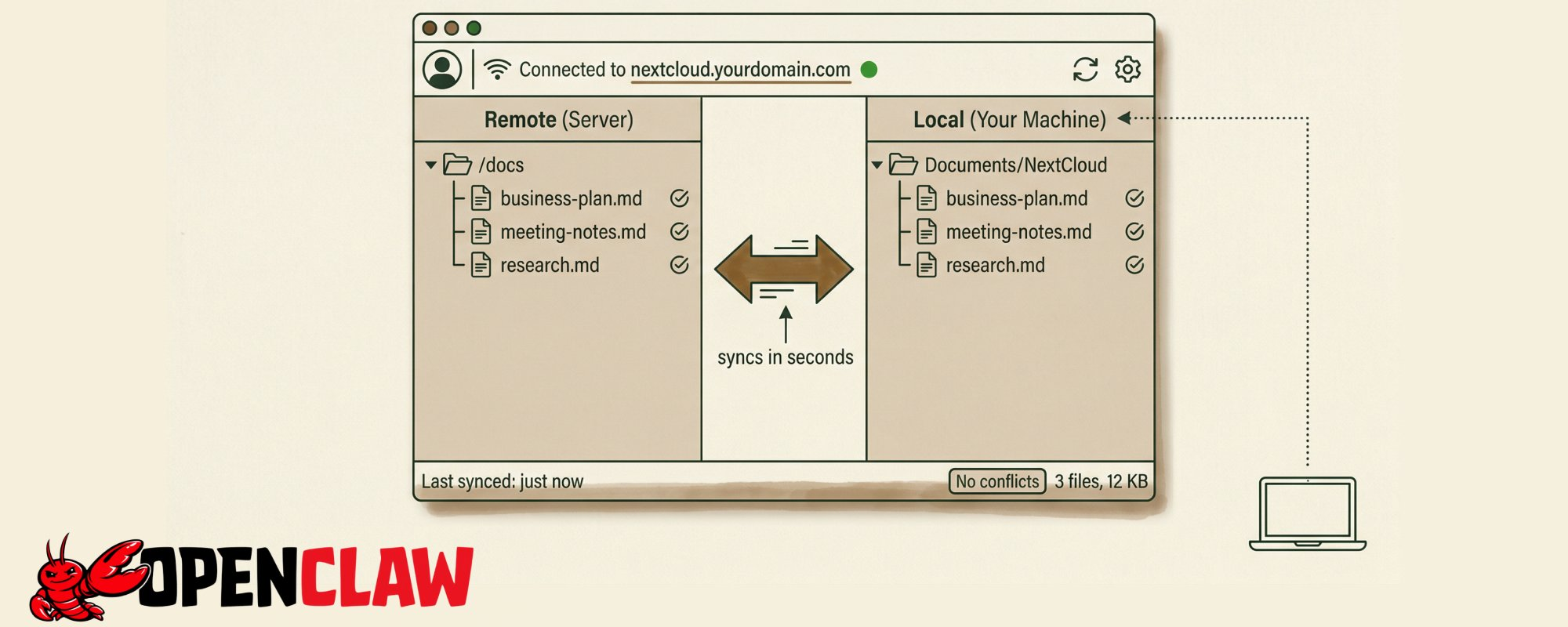Image resolution: width=1568 pixels, height=627 pixels.
Task: Select the Local (Your Machine) panel header
Action: click(x=1009, y=120)
